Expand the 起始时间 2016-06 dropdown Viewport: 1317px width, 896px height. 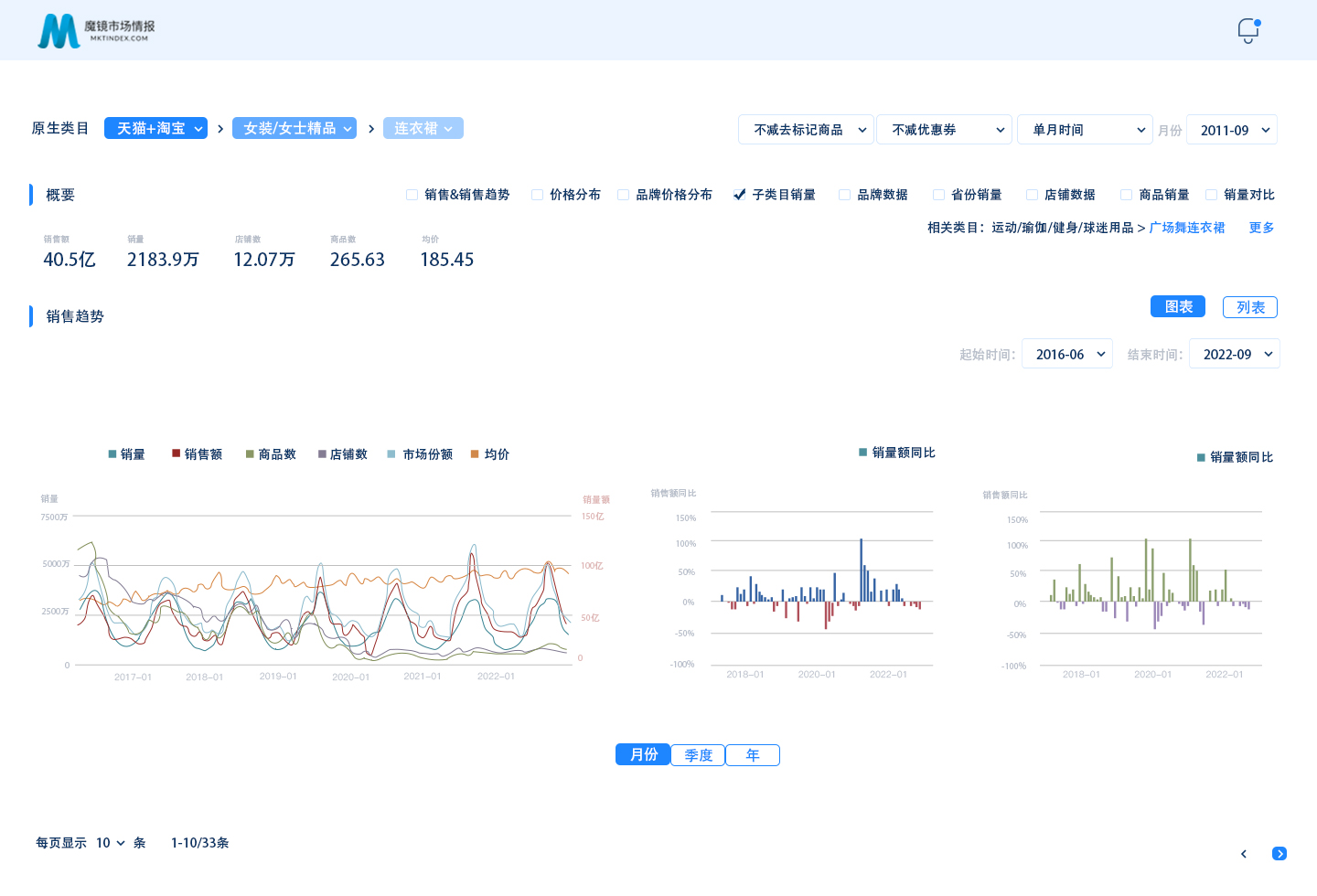click(1066, 355)
